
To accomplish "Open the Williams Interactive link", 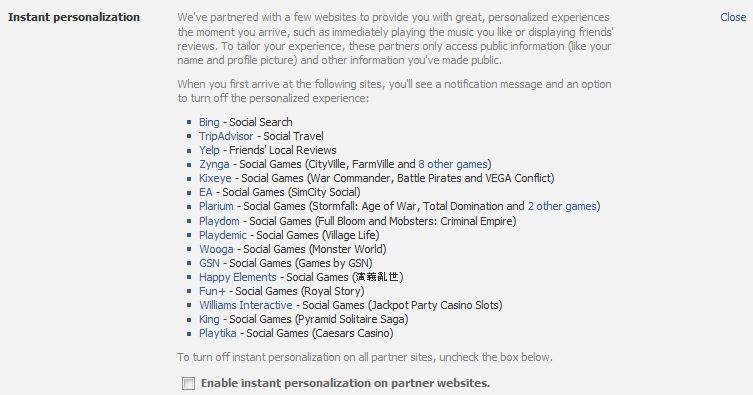I will click(246, 305).
